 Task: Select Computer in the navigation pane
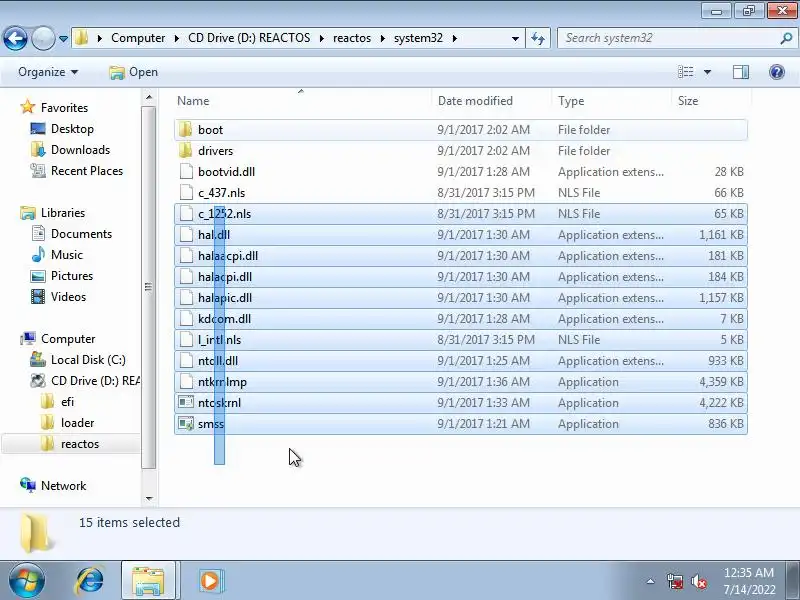click(x=68, y=339)
